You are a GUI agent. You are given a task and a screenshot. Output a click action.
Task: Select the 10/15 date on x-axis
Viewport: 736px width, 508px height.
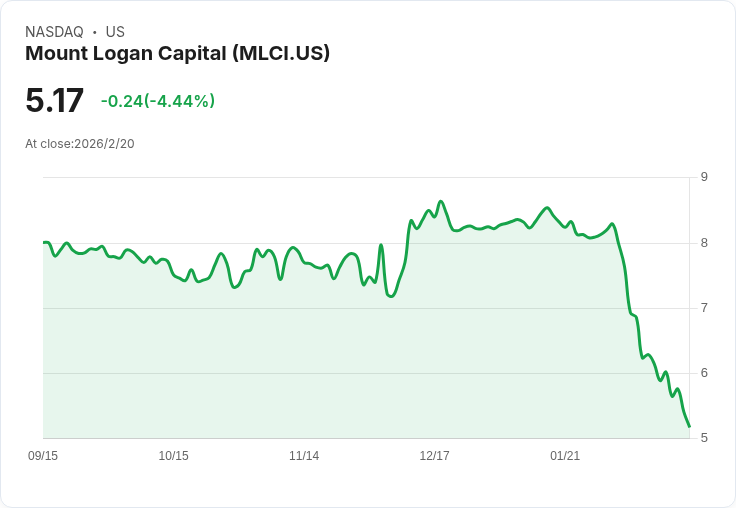pyautogui.click(x=174, y=455)
